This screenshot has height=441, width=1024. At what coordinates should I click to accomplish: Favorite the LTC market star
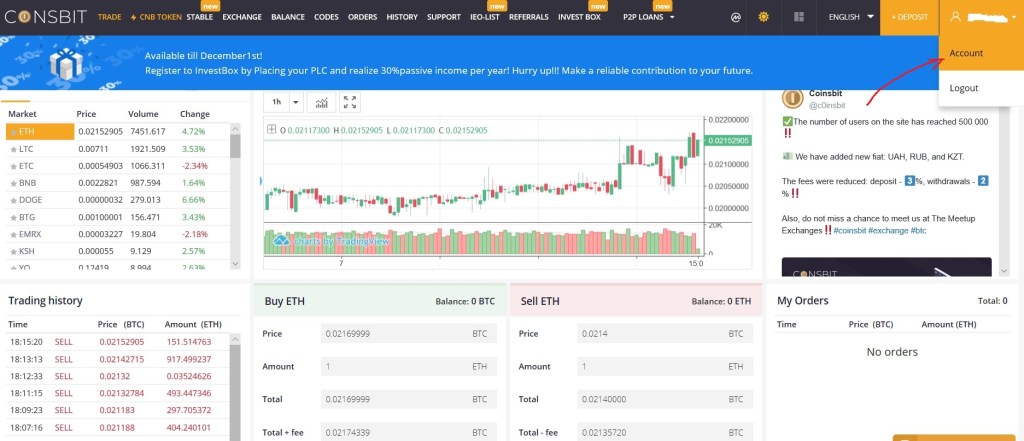[x=14, y=149]
